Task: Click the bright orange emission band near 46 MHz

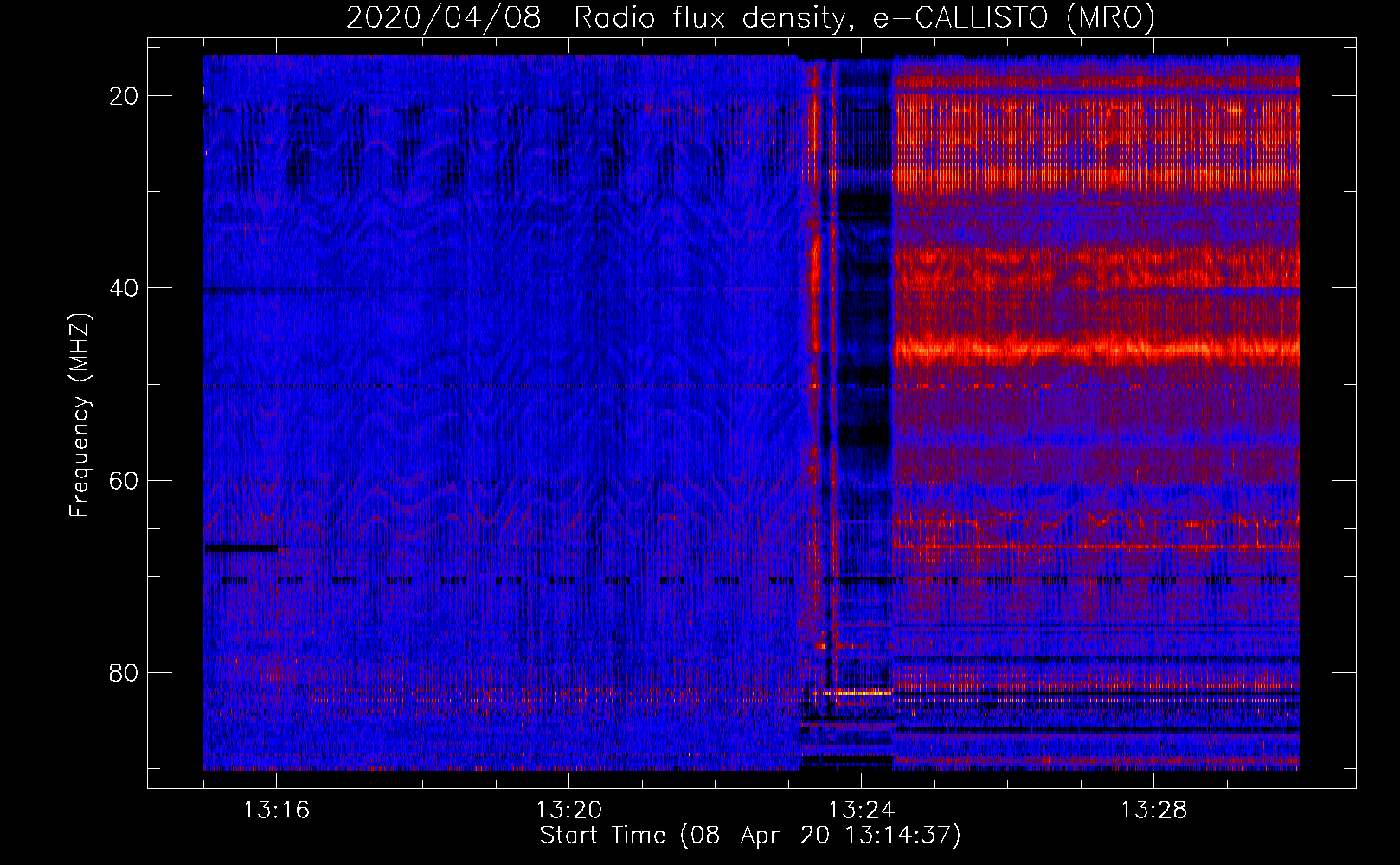Action: pyautogui.click(x=1095, y=350)
